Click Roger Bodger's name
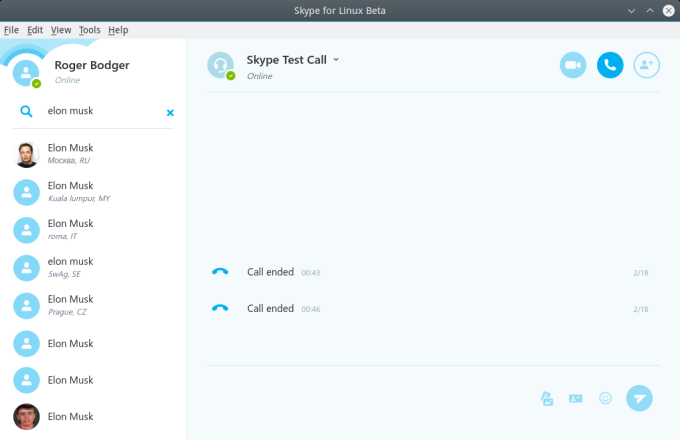The image size is (680, 440). (x=92, y=65)
